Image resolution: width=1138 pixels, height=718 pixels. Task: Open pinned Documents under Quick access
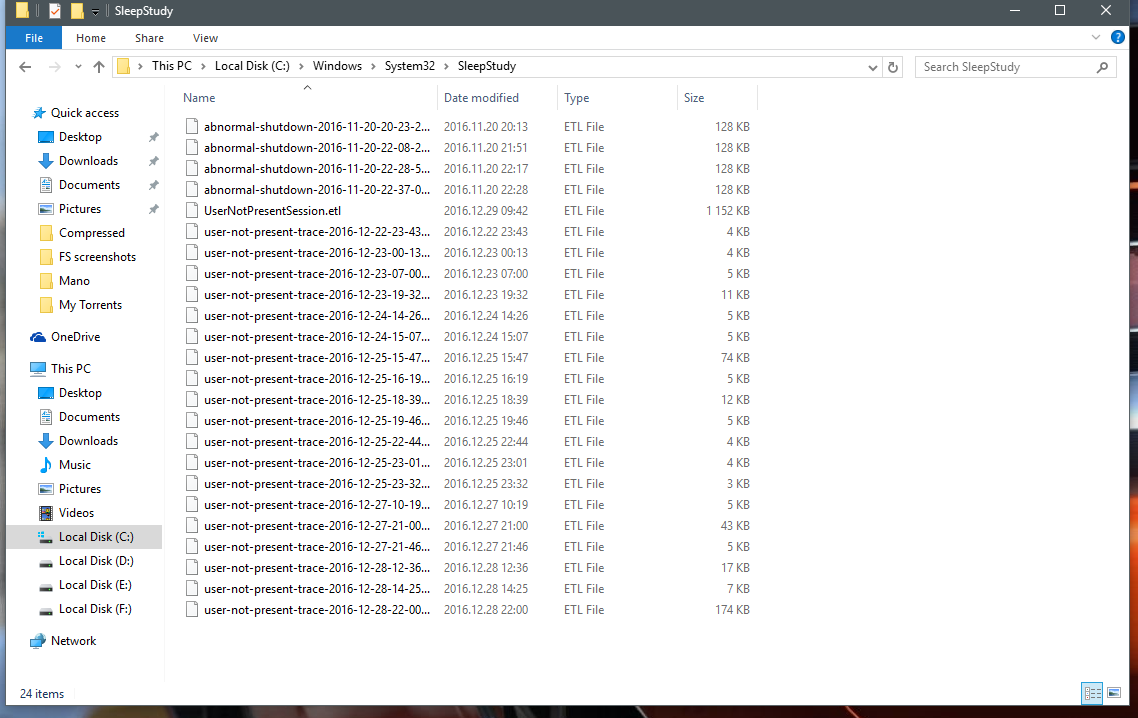pyautogui.click(x=89, y=184)
